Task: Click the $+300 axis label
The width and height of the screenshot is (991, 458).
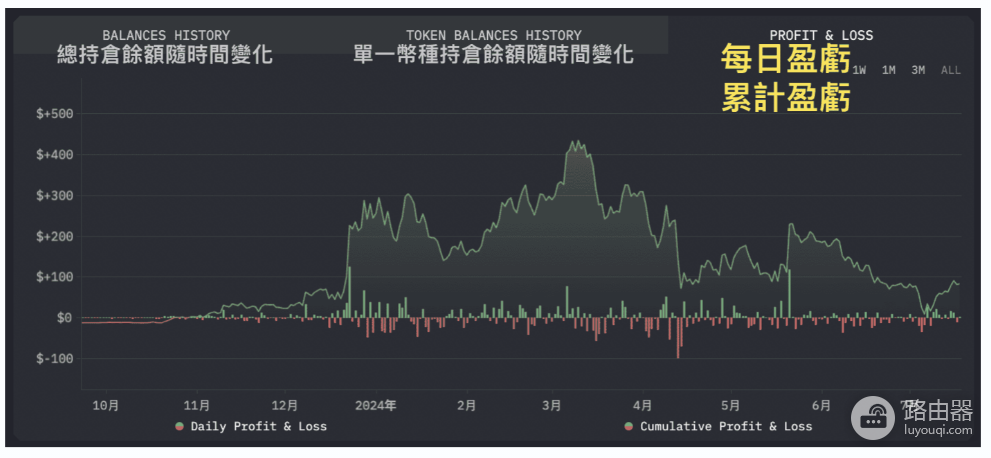Action: (x=56, y=196)
